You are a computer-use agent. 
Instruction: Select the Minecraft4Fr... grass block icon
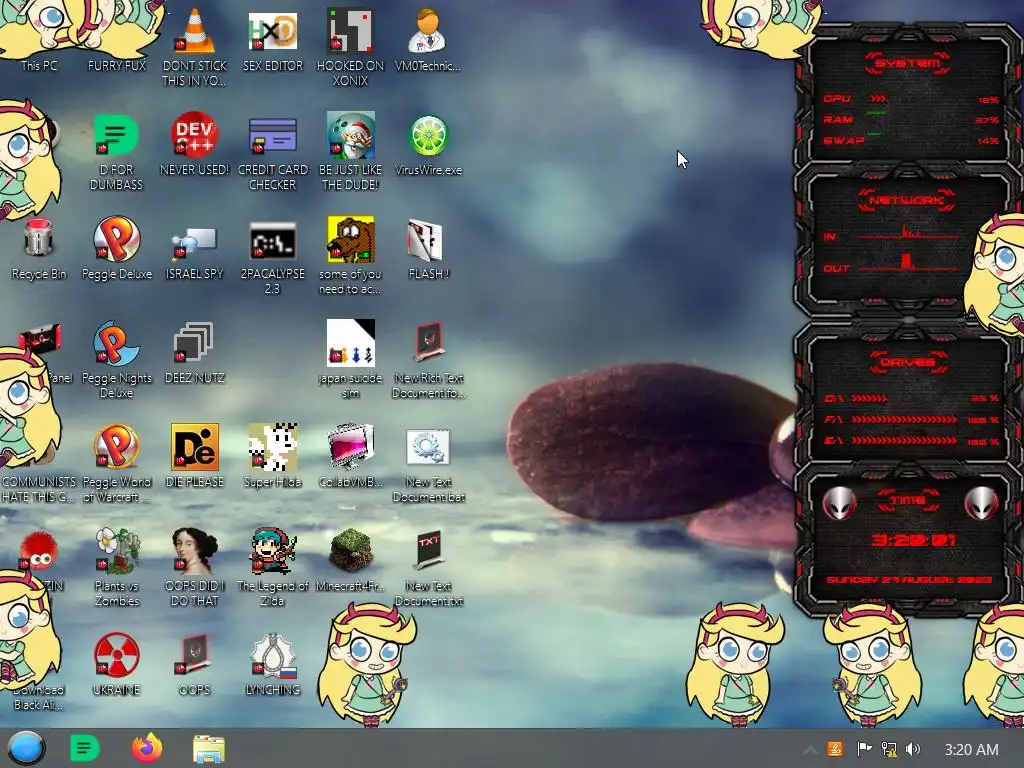coord(350,560)
